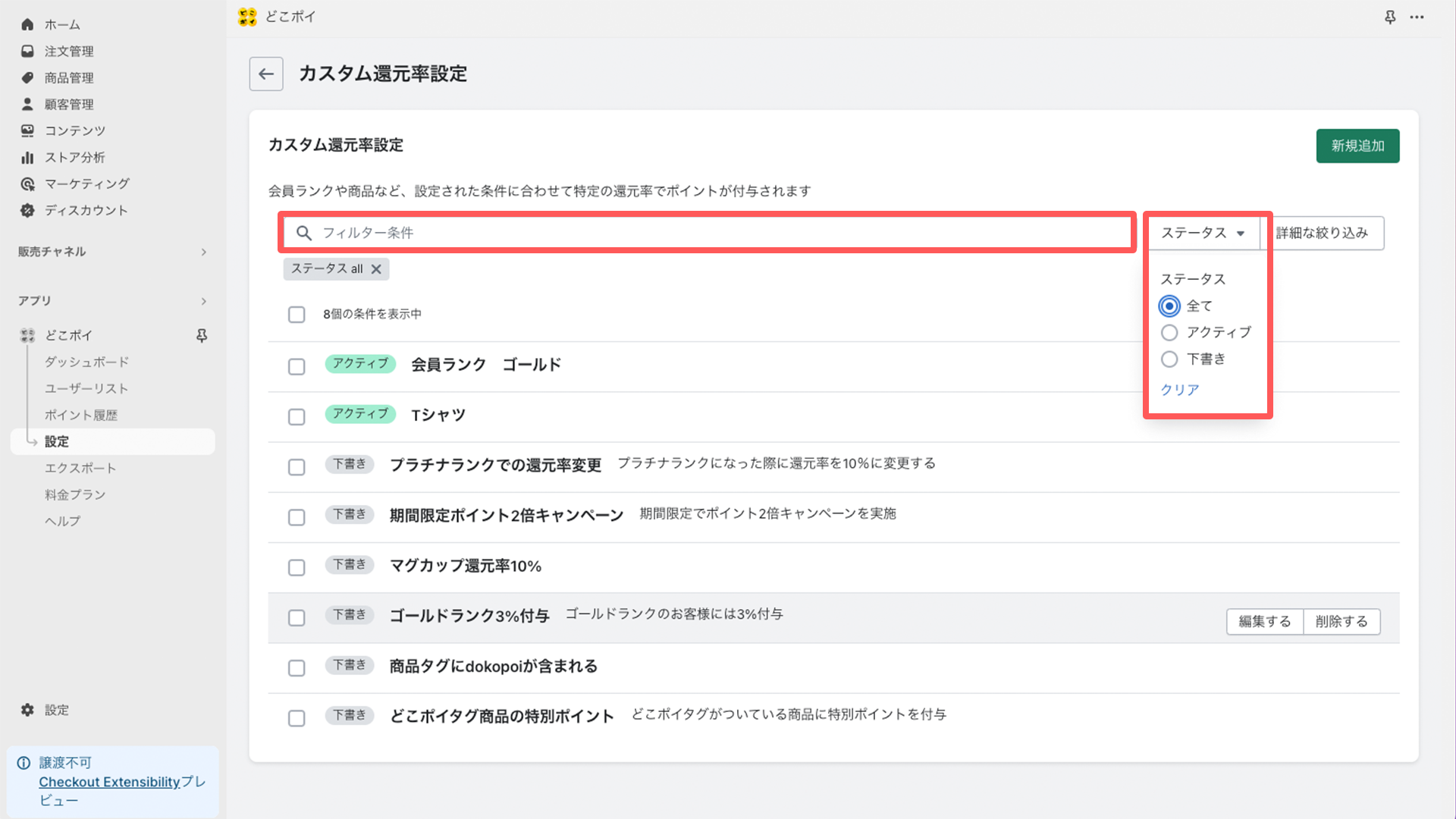Click the customer management person icon
Image resolution: width=1456 pixels, height=819 pixels.
[27, 104]
